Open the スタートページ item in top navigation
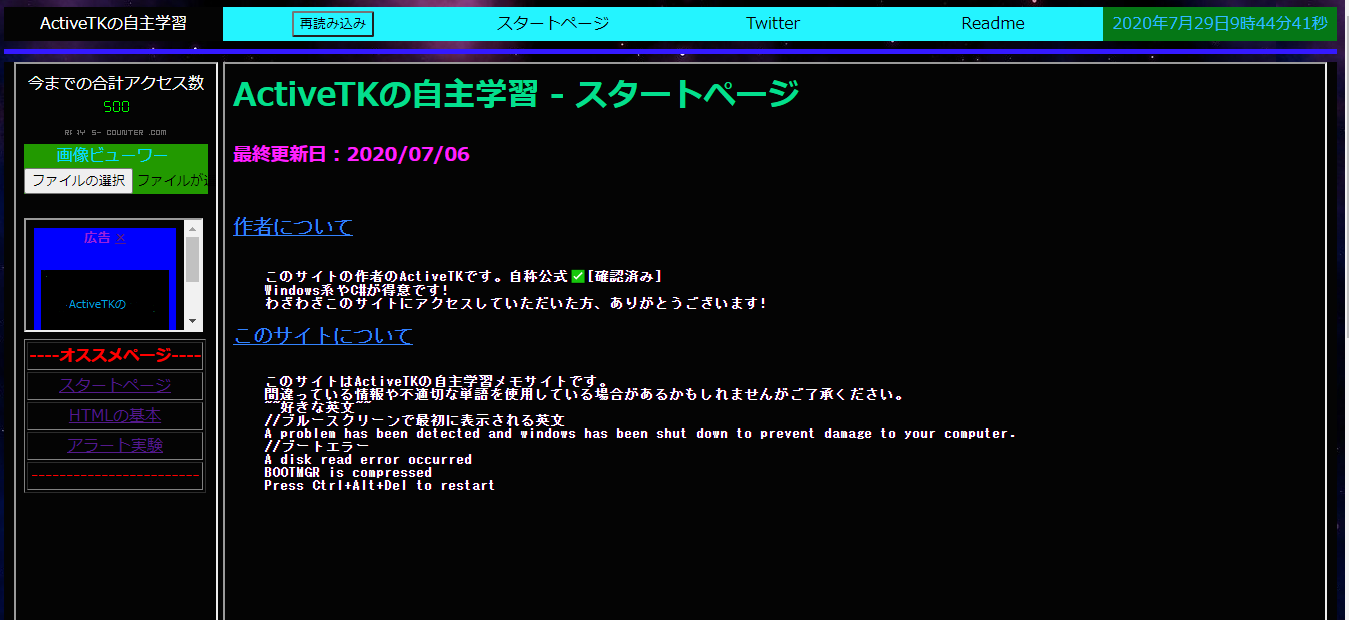Image resolution: width=1349 pixels, height=620 pixels. (553, 24)
